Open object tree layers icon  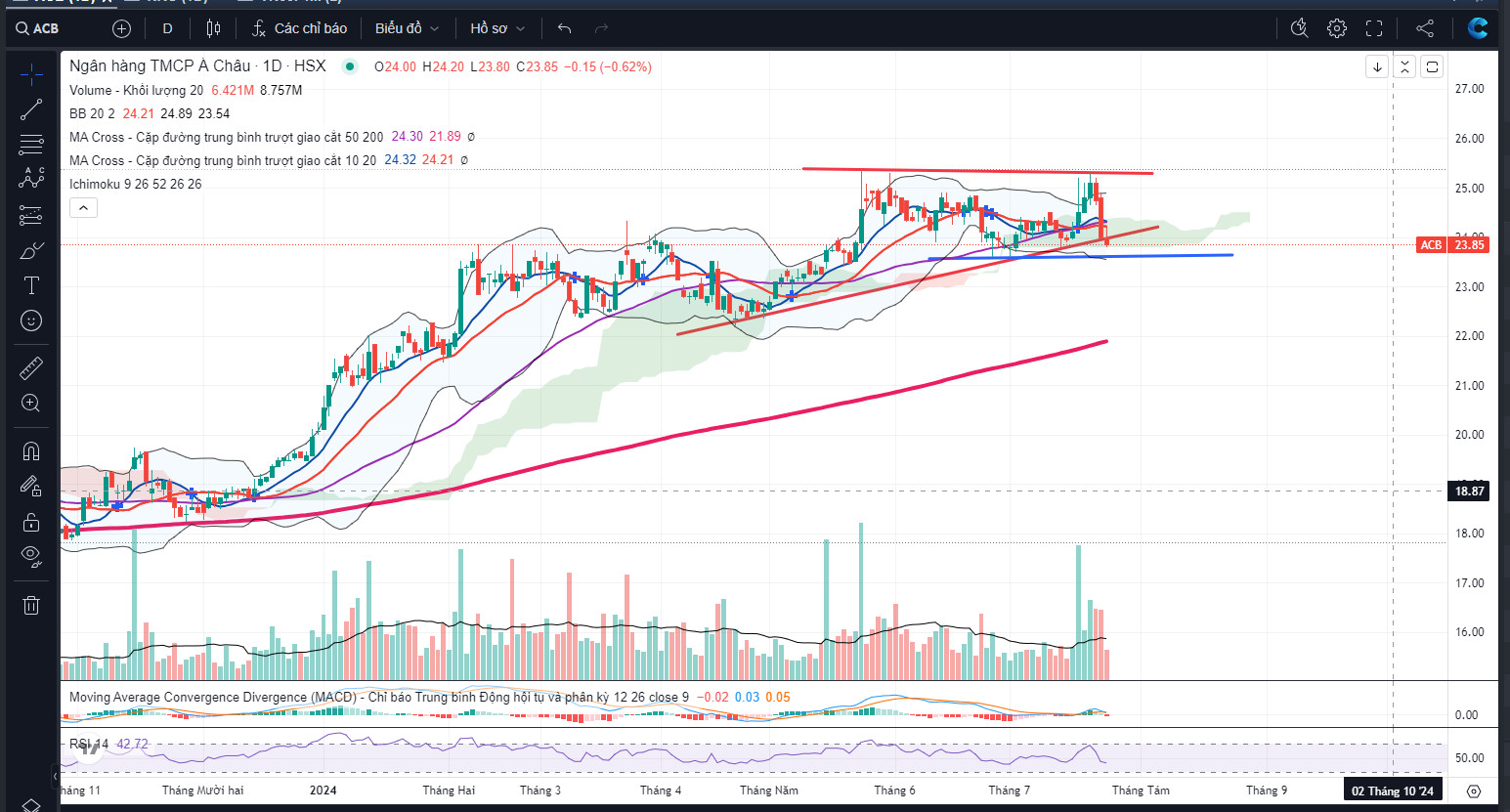tap(31, 804)
